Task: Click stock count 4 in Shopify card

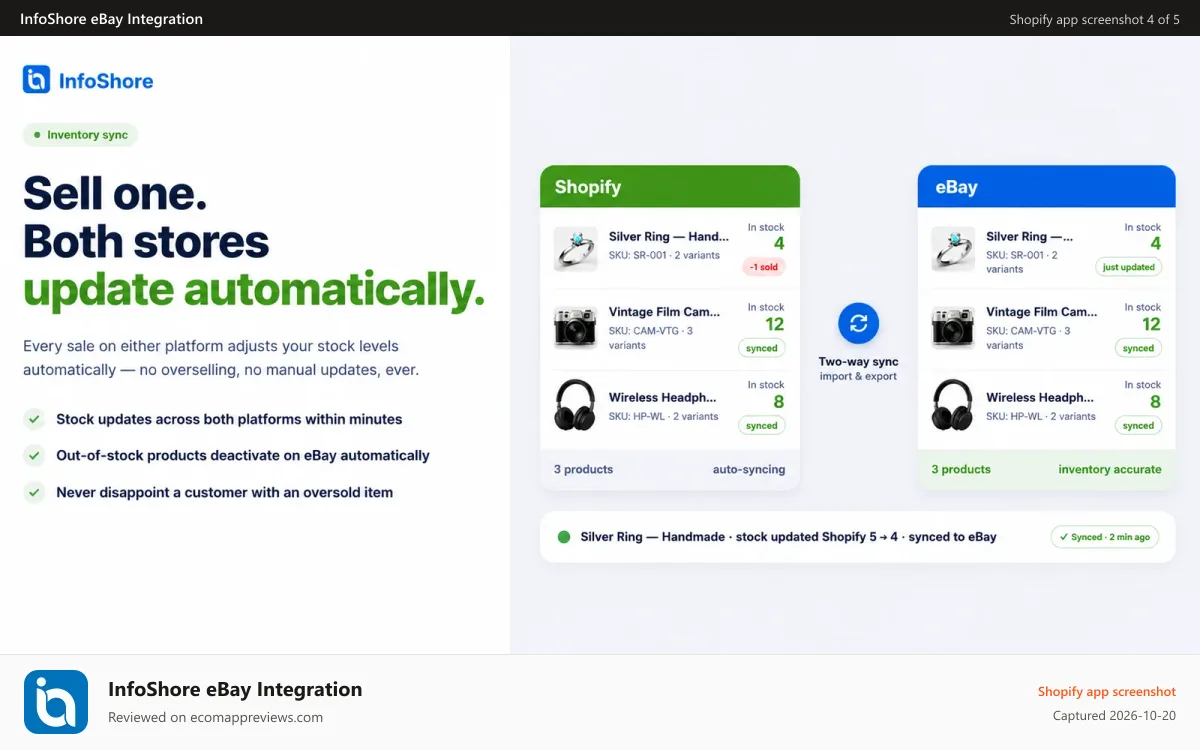Action: (x=779, y=244)
